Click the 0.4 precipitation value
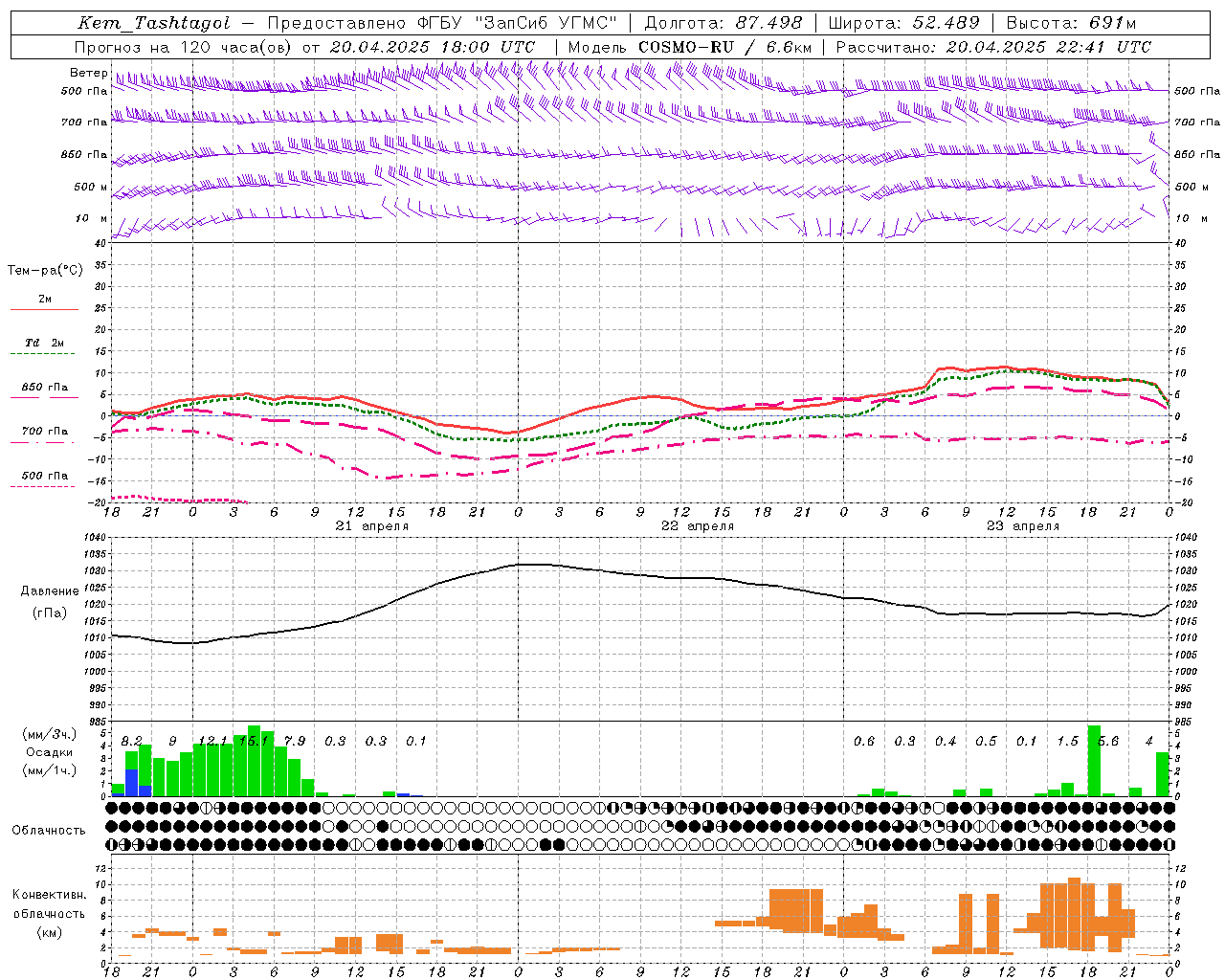Image resolution: width=1225 pixels, height=980 pixels. click(x=946, y=742)
